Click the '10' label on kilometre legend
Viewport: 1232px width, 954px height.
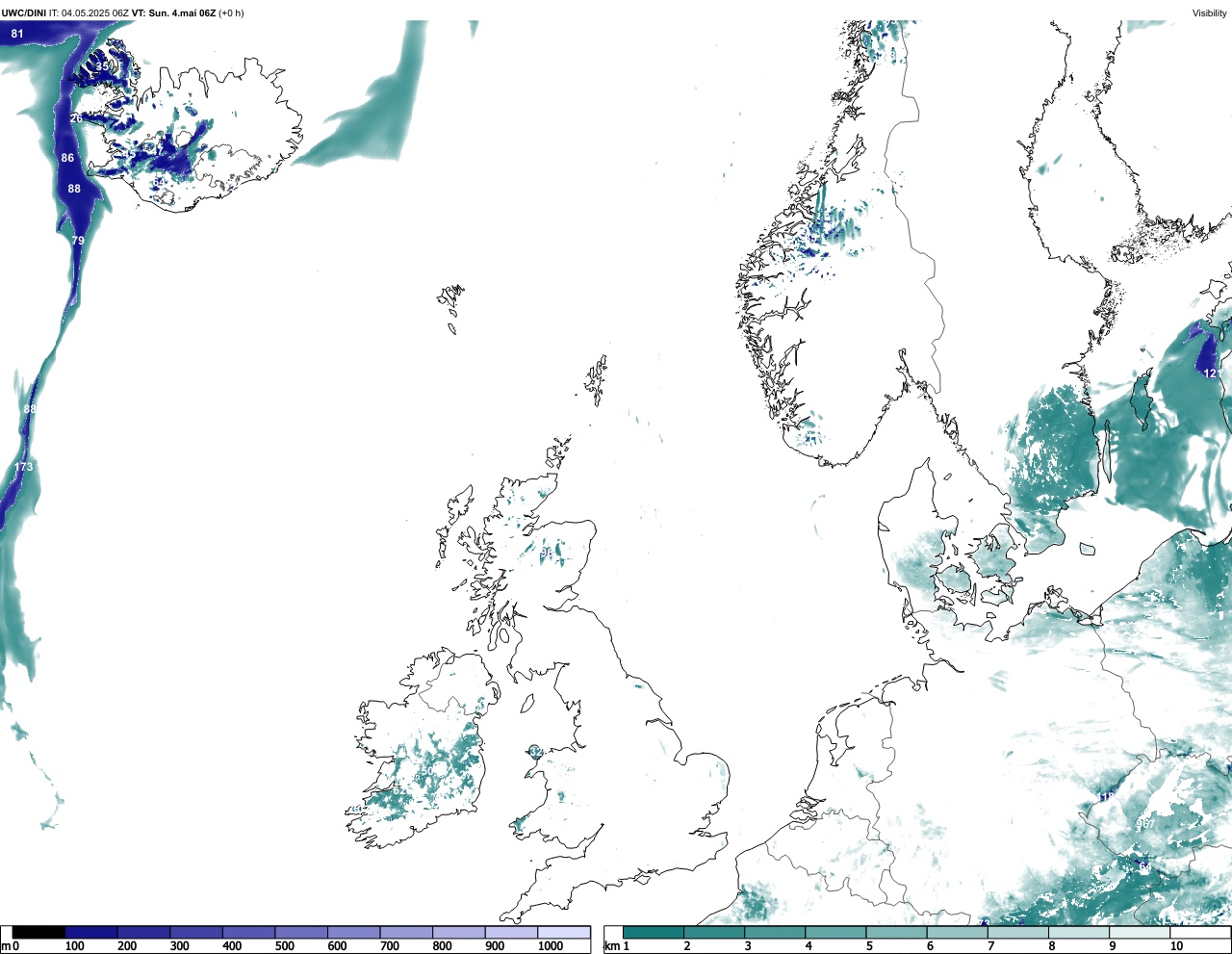tap(1175, 946)
